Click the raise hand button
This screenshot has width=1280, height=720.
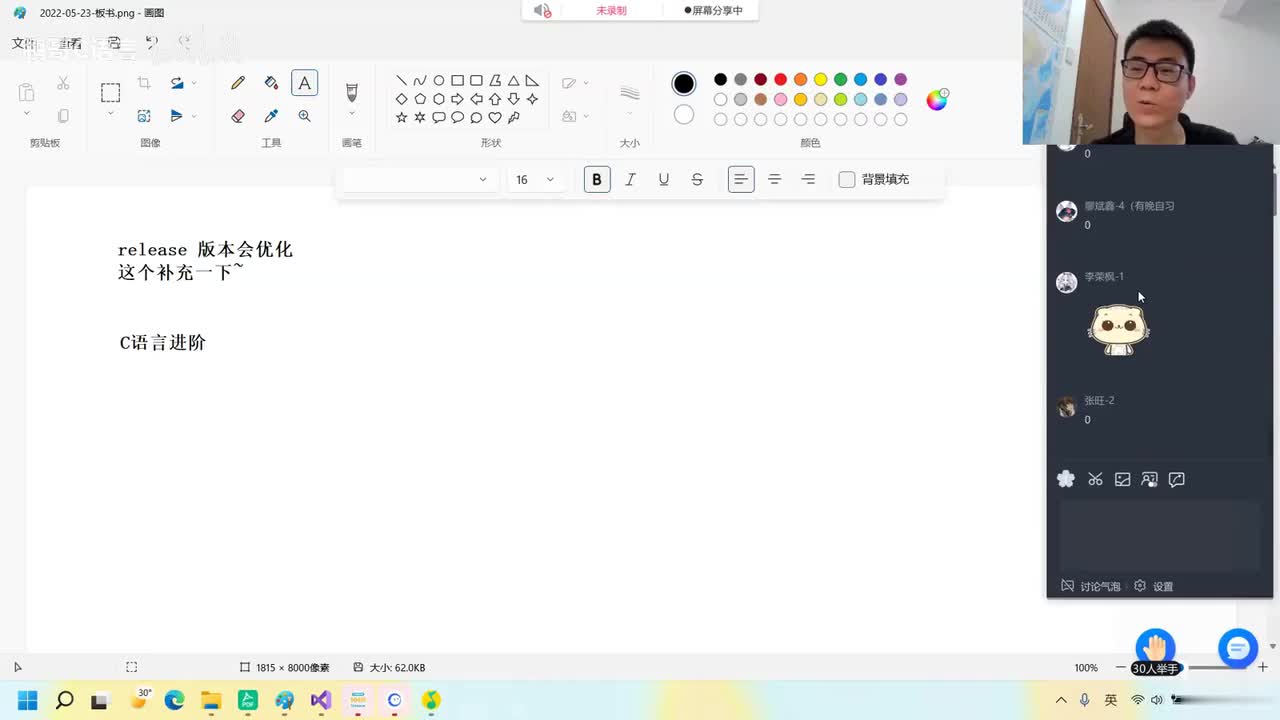click(x=1155, y=647)
